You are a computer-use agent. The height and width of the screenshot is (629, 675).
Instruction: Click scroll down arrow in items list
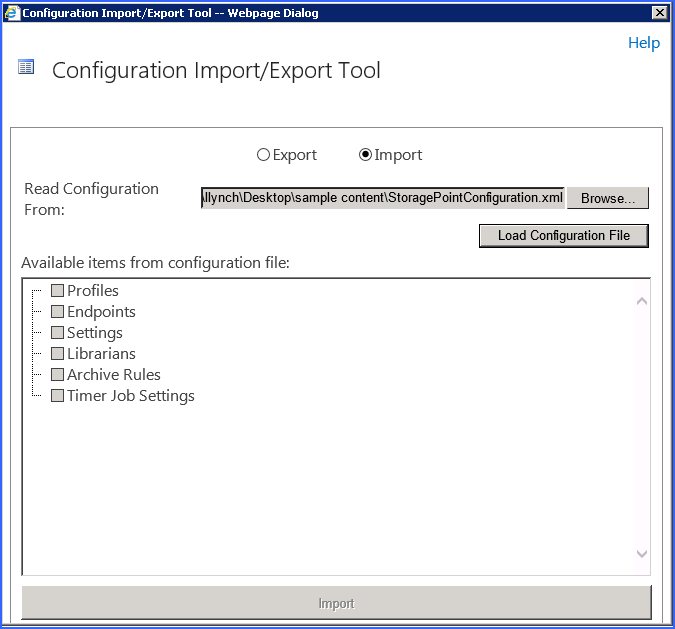[x=642, y=553]
